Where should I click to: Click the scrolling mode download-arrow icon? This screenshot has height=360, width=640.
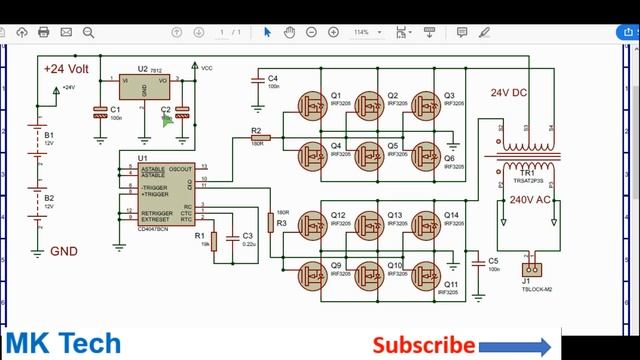(x=429, y=32)
